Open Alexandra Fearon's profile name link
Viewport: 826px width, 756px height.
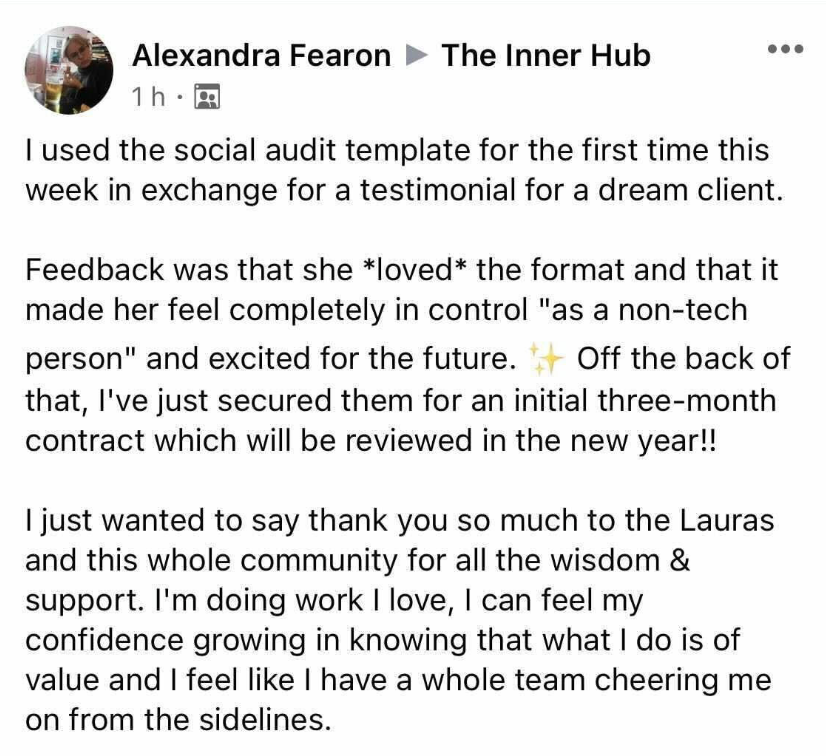pyautogui.click(x=261, y=56)
